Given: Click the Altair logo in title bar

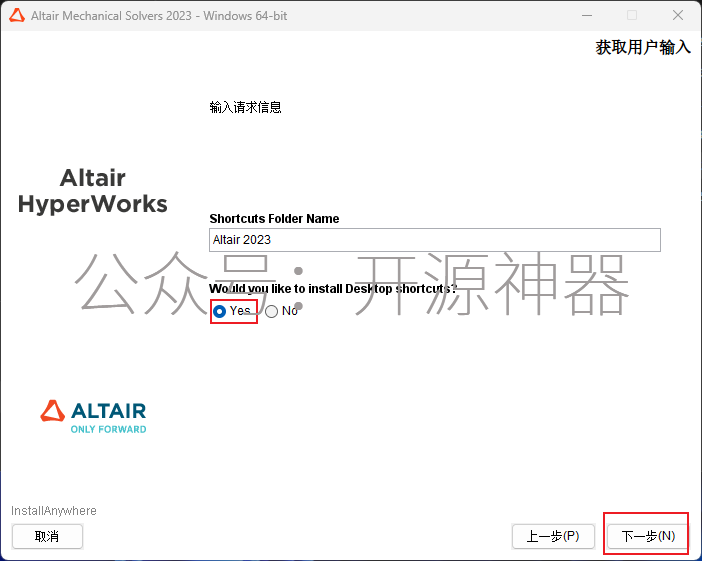Looking at the screenshot, I should 17,16.
